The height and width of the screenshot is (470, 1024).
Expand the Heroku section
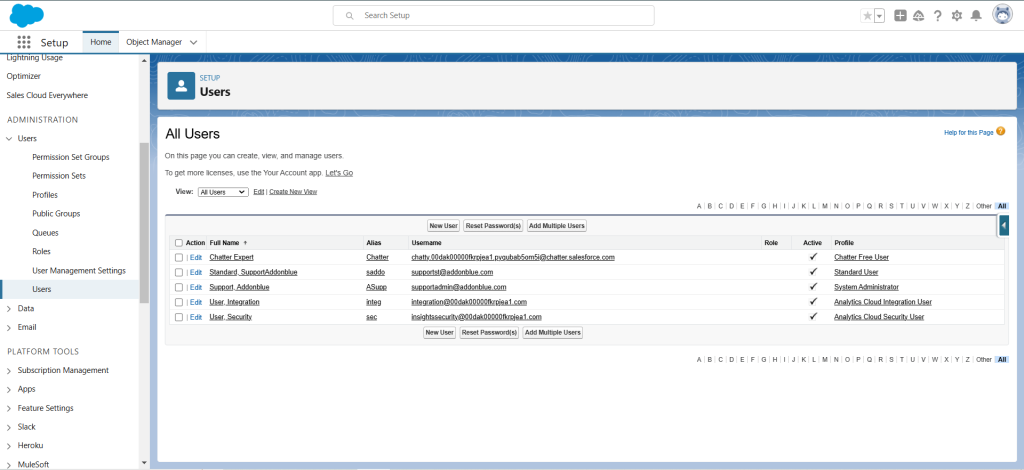pyautogui.click(x=8, y=446)
